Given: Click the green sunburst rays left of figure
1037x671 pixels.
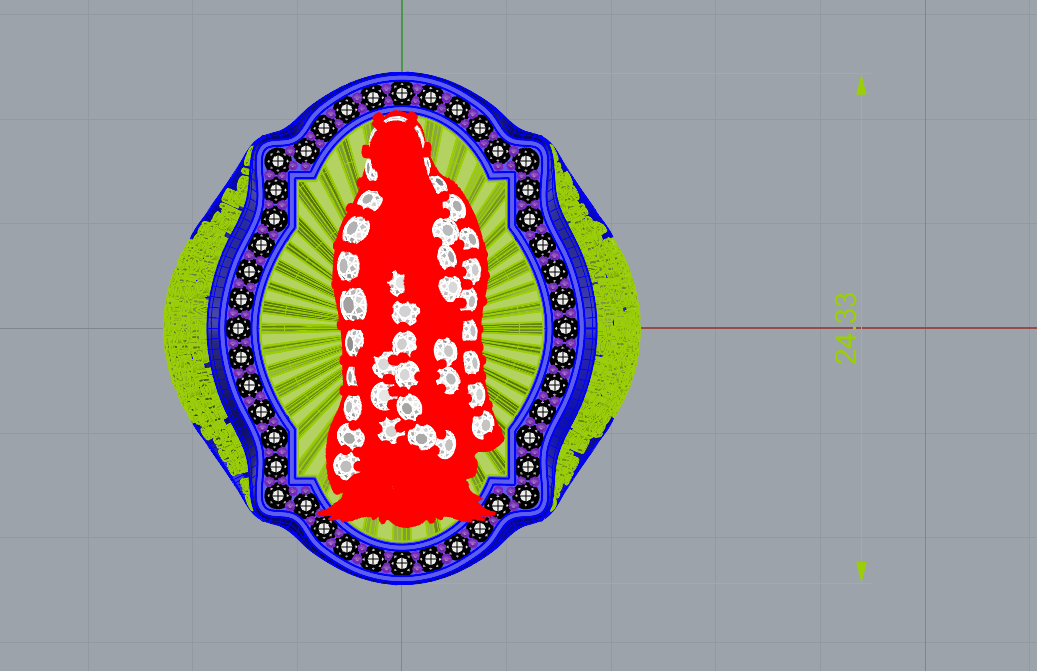Looking at the screenshot, I should click(295, 328).
